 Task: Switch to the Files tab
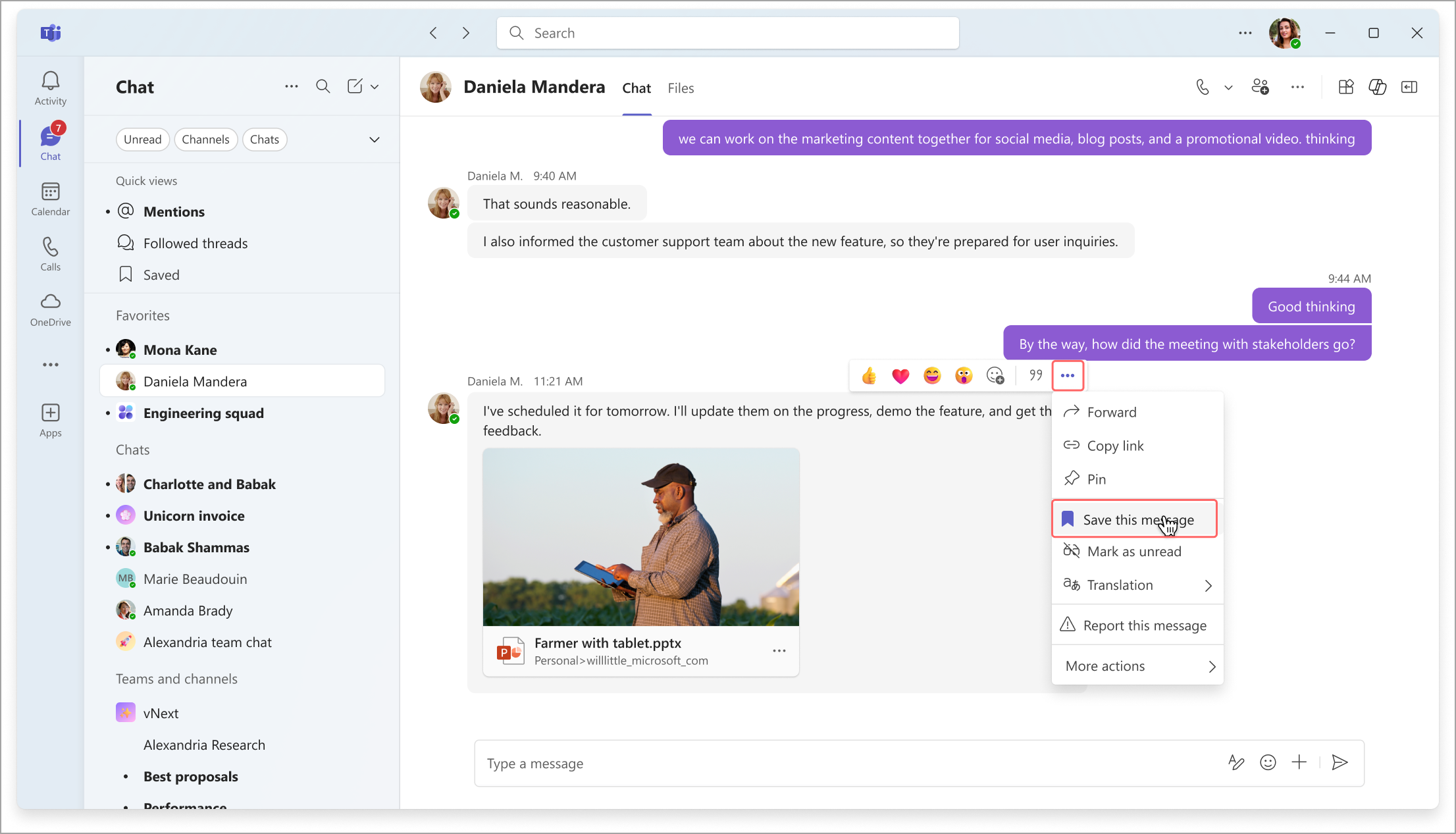coord(681,88)
